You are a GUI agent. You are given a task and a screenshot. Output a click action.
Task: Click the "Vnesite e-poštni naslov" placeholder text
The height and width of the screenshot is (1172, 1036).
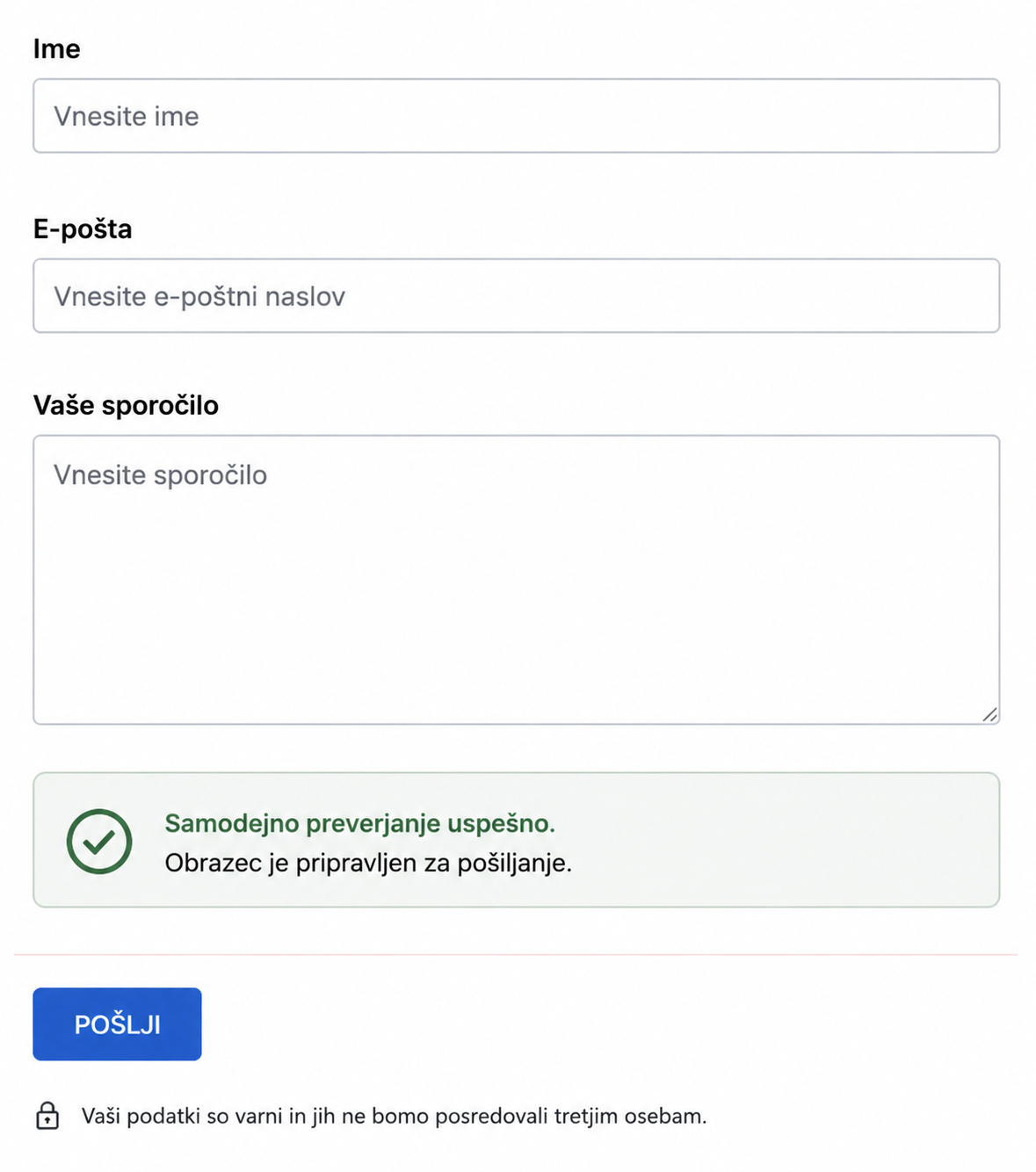tap(199, 297)
